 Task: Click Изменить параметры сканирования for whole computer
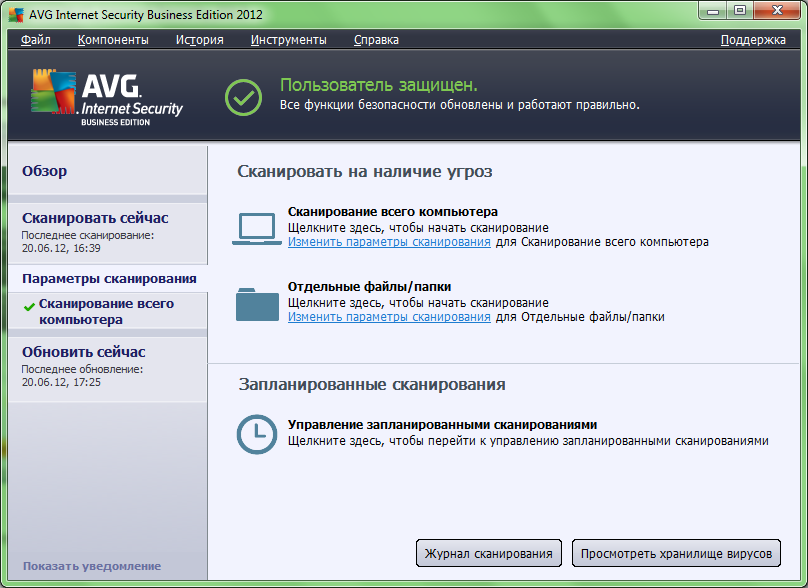click(389, 242)
